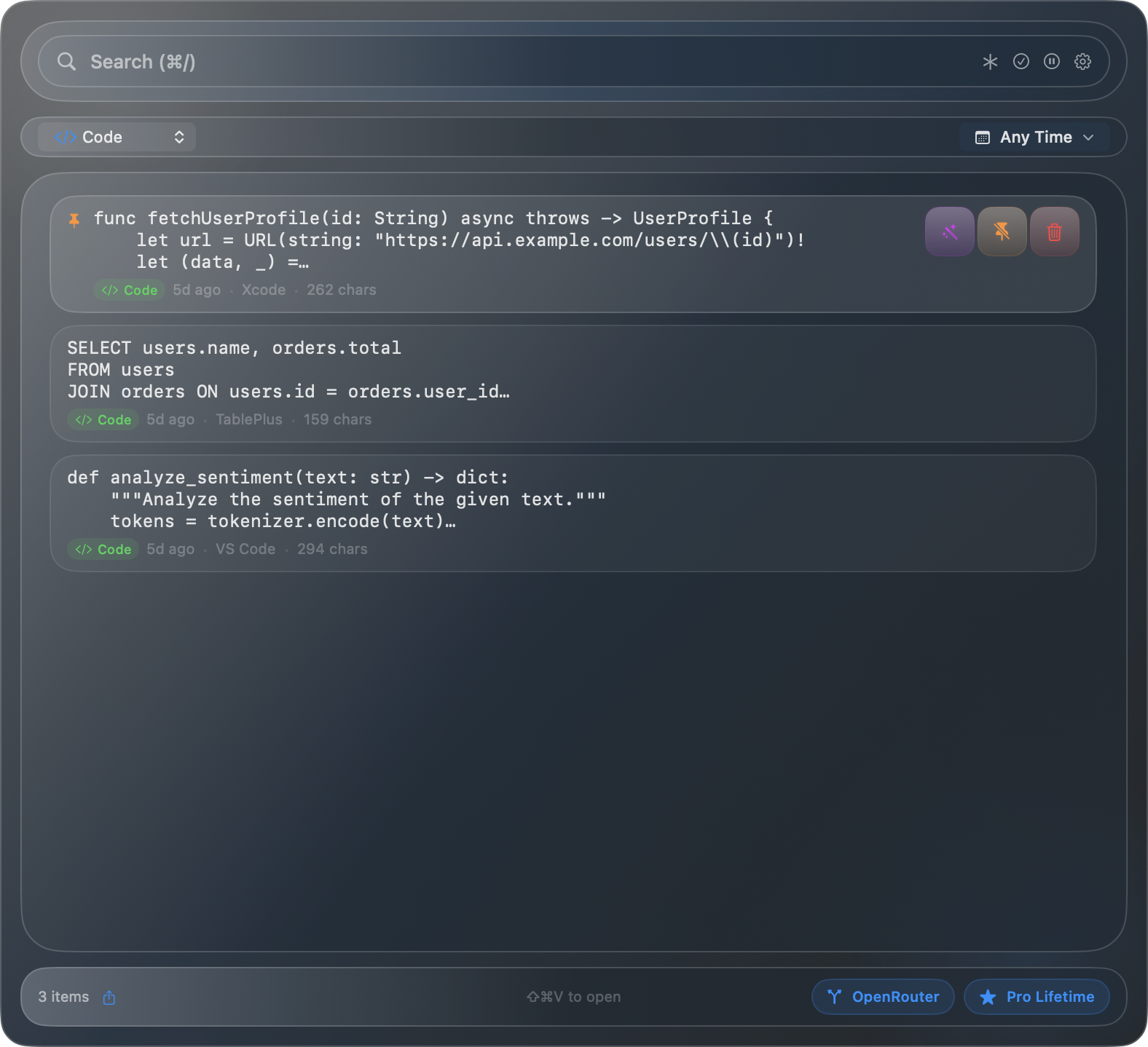The width and height of the screenshot is (1148, 1047).
Task: Click the VS Code source label
Action: [245, 549]
